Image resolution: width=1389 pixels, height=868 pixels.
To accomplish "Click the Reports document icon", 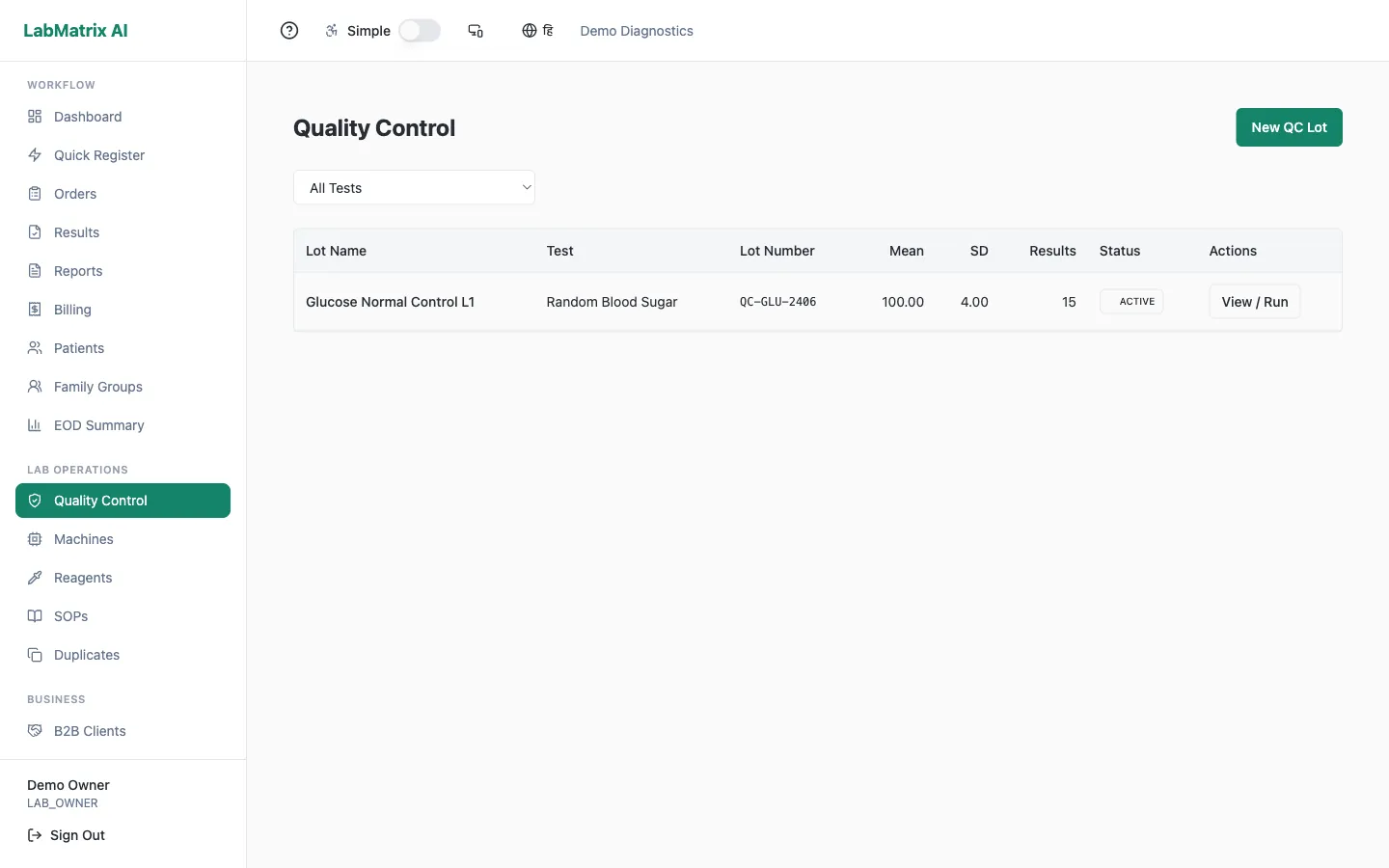I will (35, 271).
